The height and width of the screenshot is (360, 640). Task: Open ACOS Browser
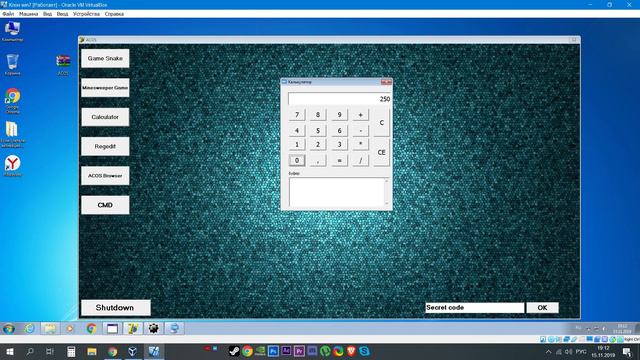[x=105, y=176]
